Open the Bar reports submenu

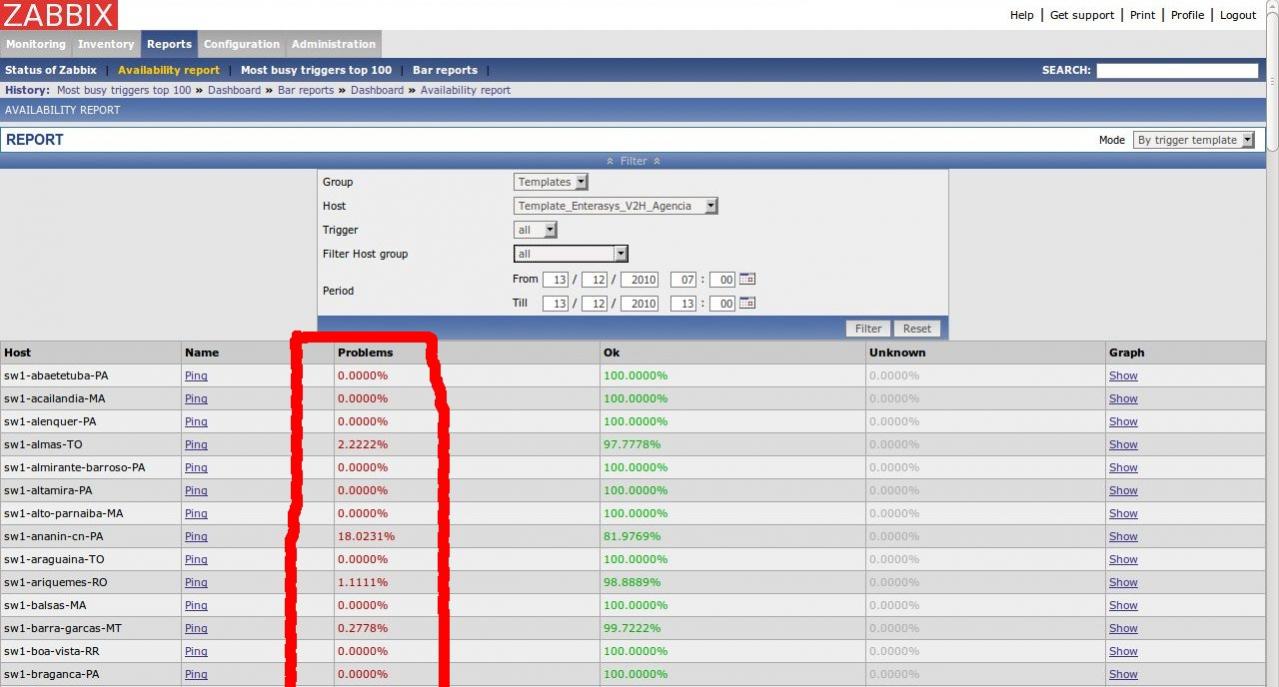pyautogui.click(x=445, y=70)
